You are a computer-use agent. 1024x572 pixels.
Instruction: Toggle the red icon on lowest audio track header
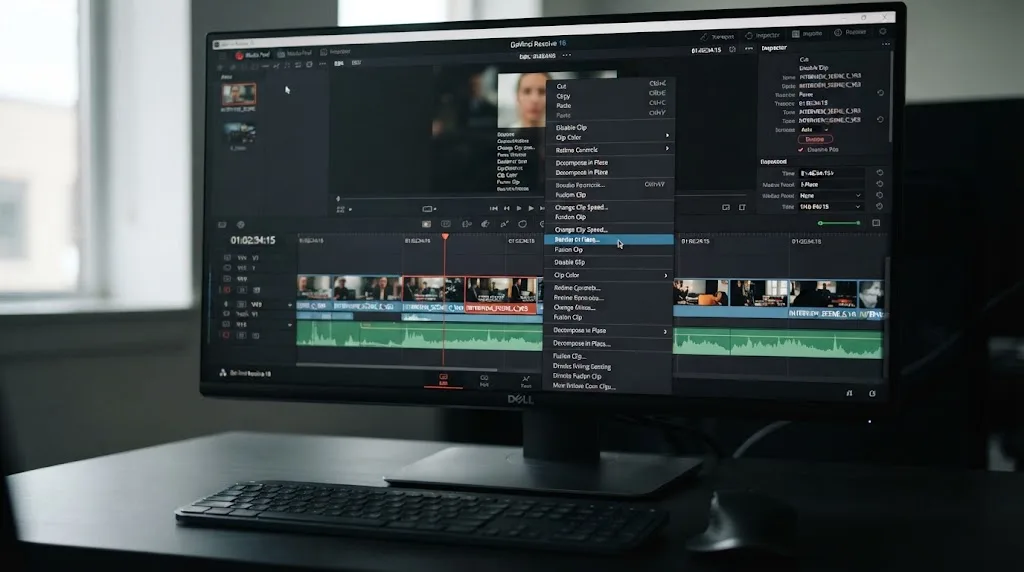[x=227, y=335]
